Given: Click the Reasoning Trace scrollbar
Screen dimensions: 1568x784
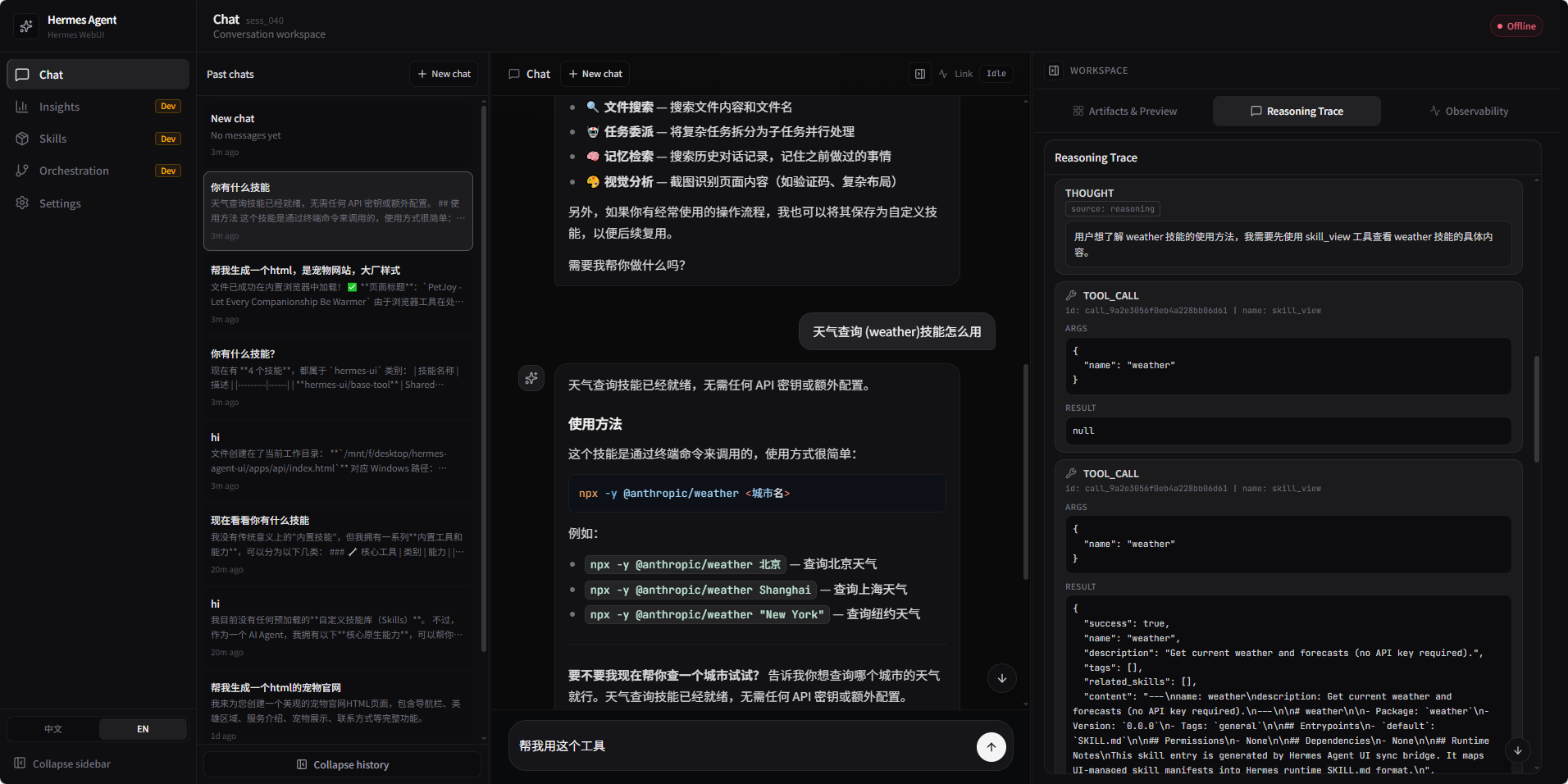Looking at the screenshot, I should tap(1536, 408).
